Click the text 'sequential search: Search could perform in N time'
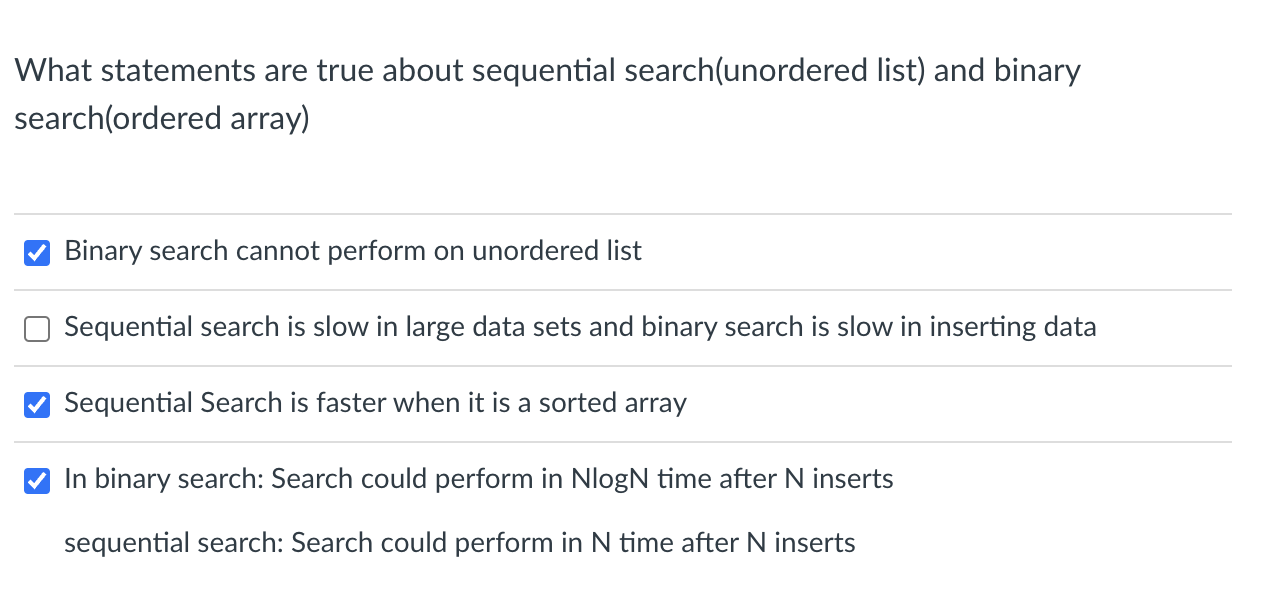Viewport: 1262px width, 612px height. point(460,543)
